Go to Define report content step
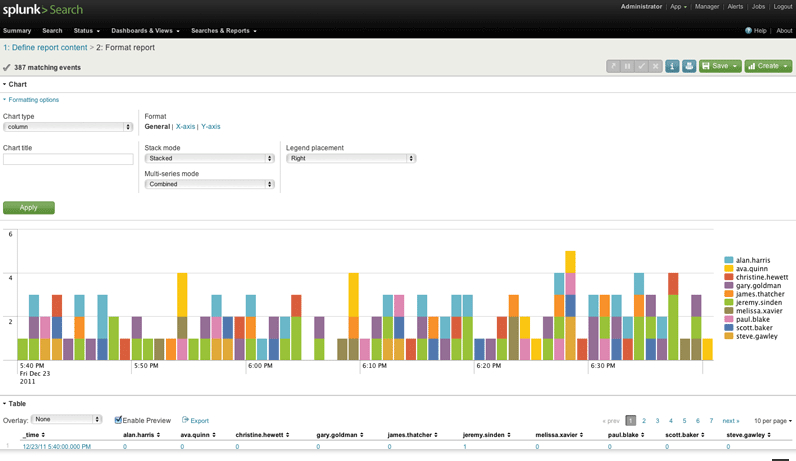The image size is (796, 461). pyautogui.click(x=45, y=47)
